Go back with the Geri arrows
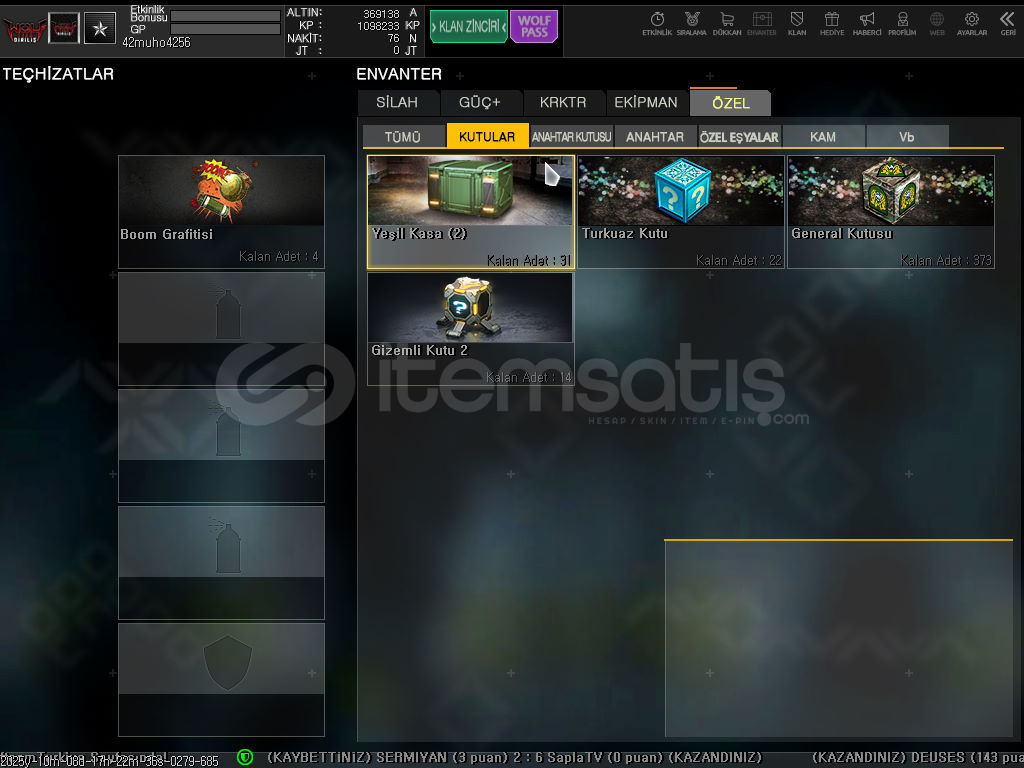The height and width of the screenshot is (768, 1024). pyautogui.click(x=1008, y=24)
